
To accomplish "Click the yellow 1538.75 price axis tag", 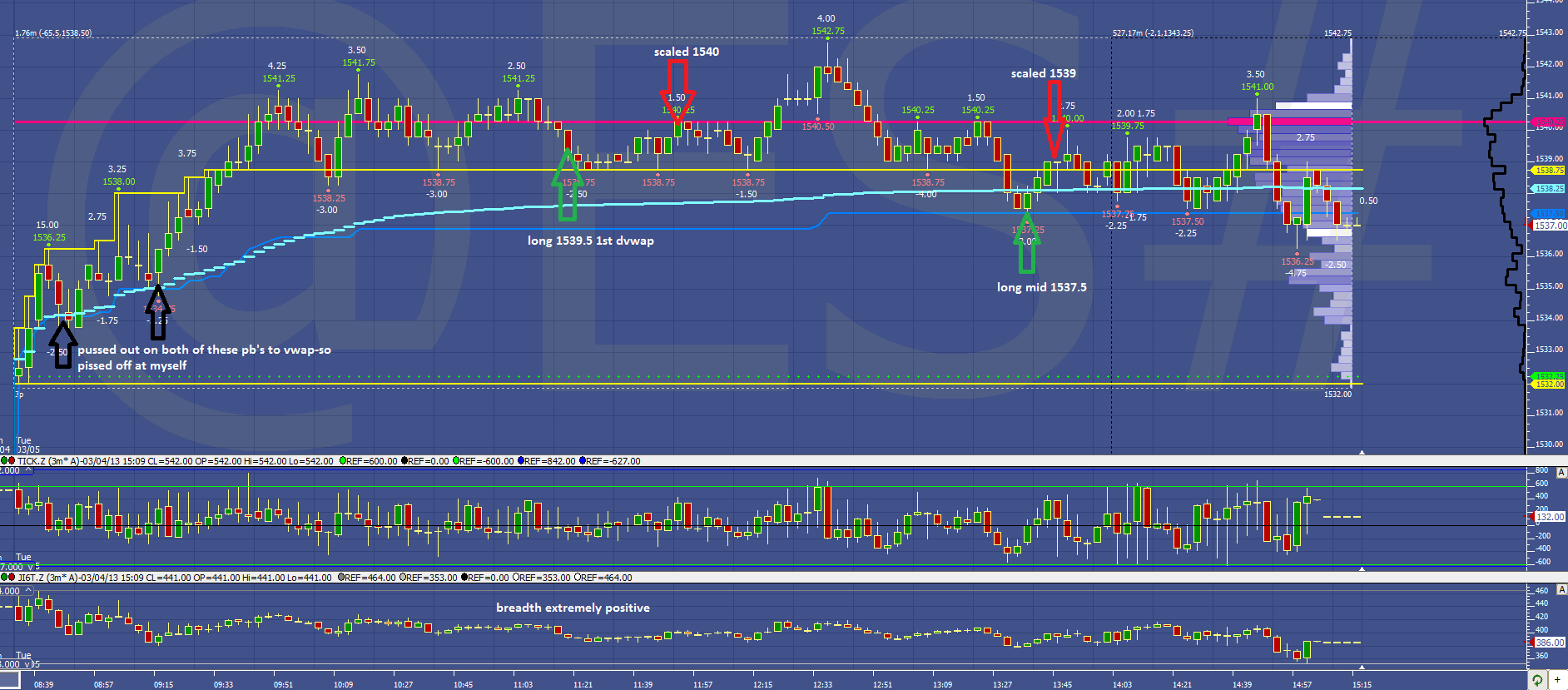I will [1548, 171].
